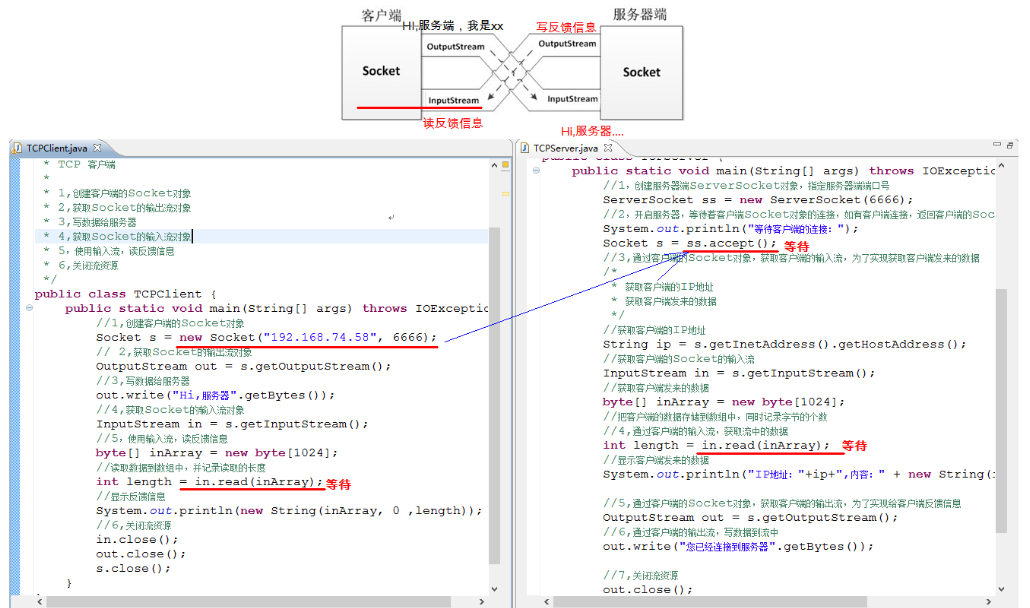Click the warning overlay on the TCPClient tab icon
The height and width of the screenshot is (608, 1030).
pyautogui.click(x=13, y=151)
